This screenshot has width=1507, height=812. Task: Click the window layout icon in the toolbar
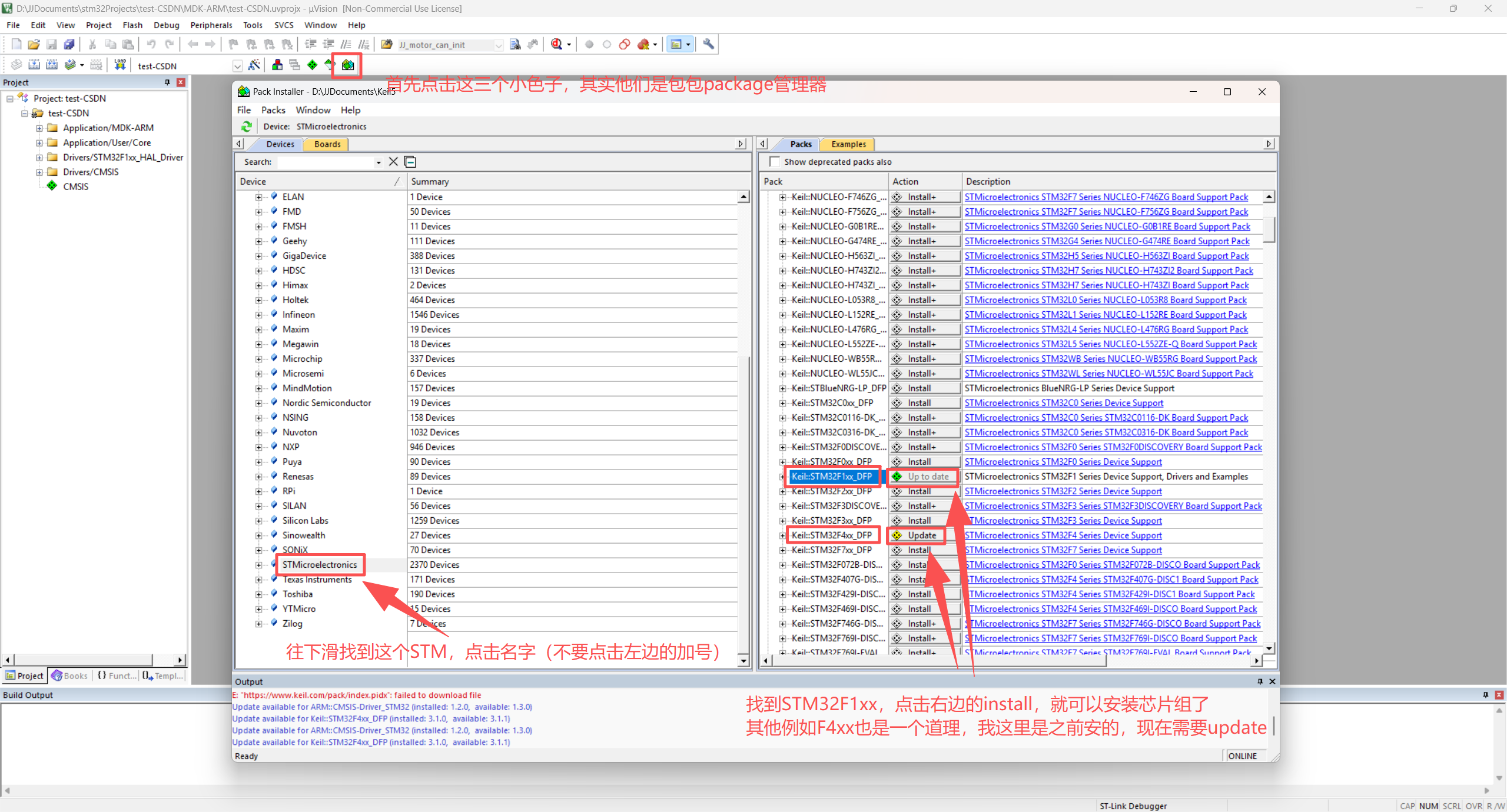tap(676, 44)
